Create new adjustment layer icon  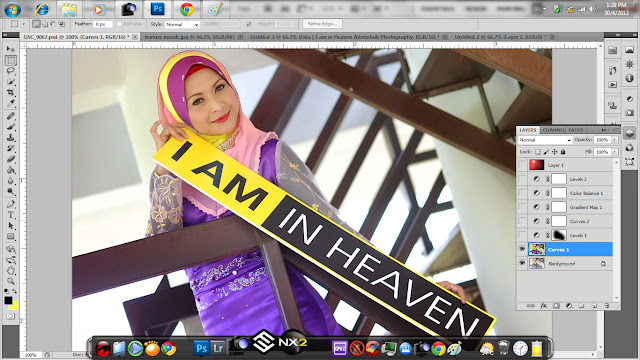[569, 305]
